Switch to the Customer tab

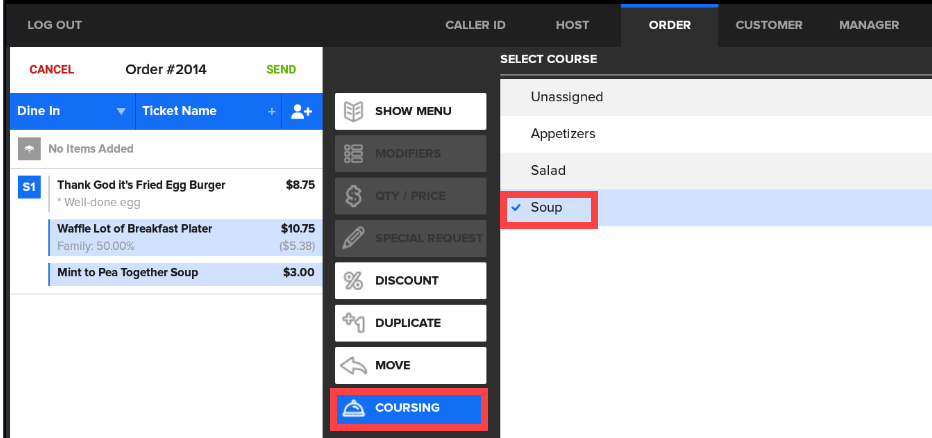[768, 25]
